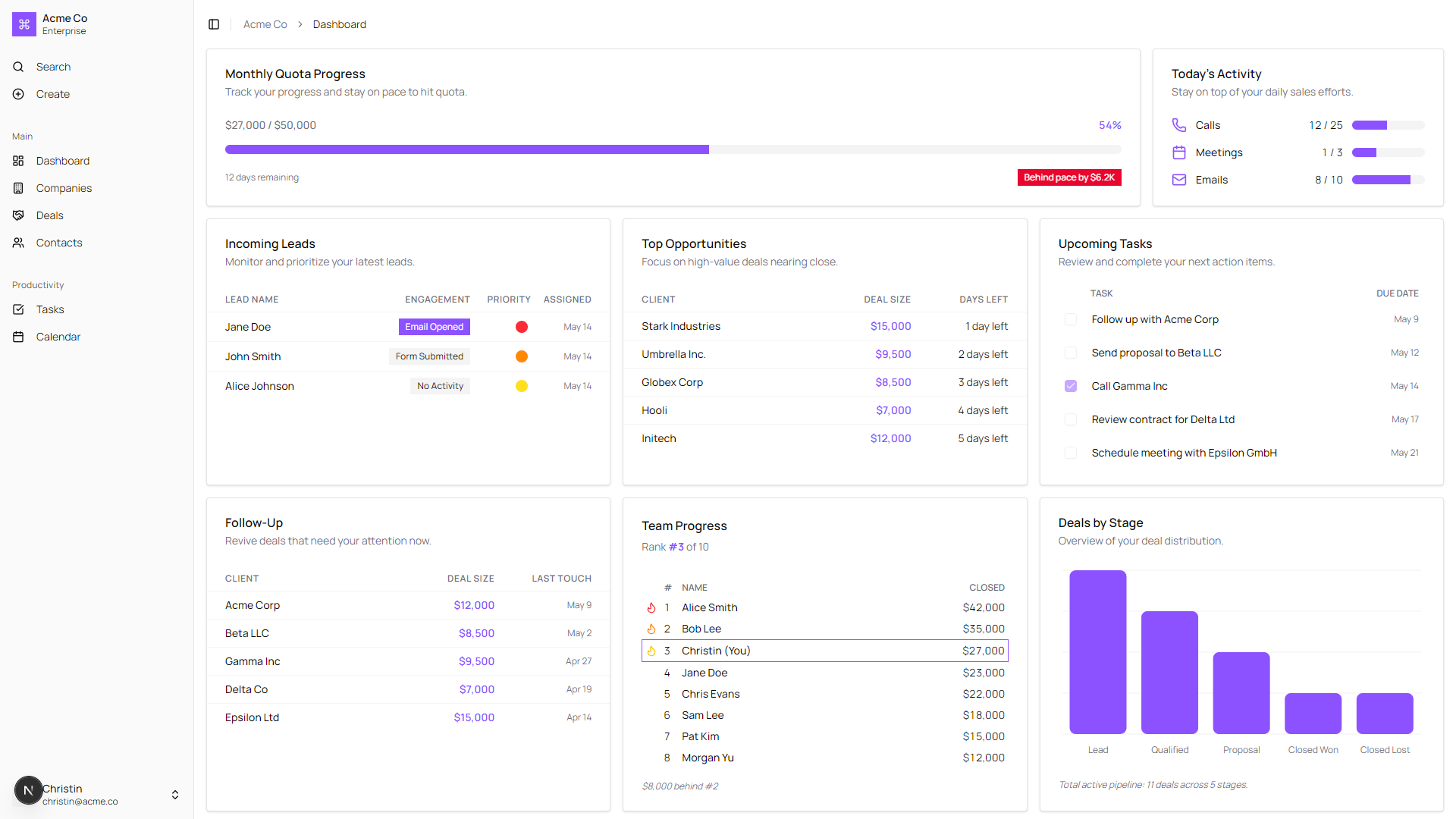
Task: Open the Deals sidebar item
Action: pos(97,215)
